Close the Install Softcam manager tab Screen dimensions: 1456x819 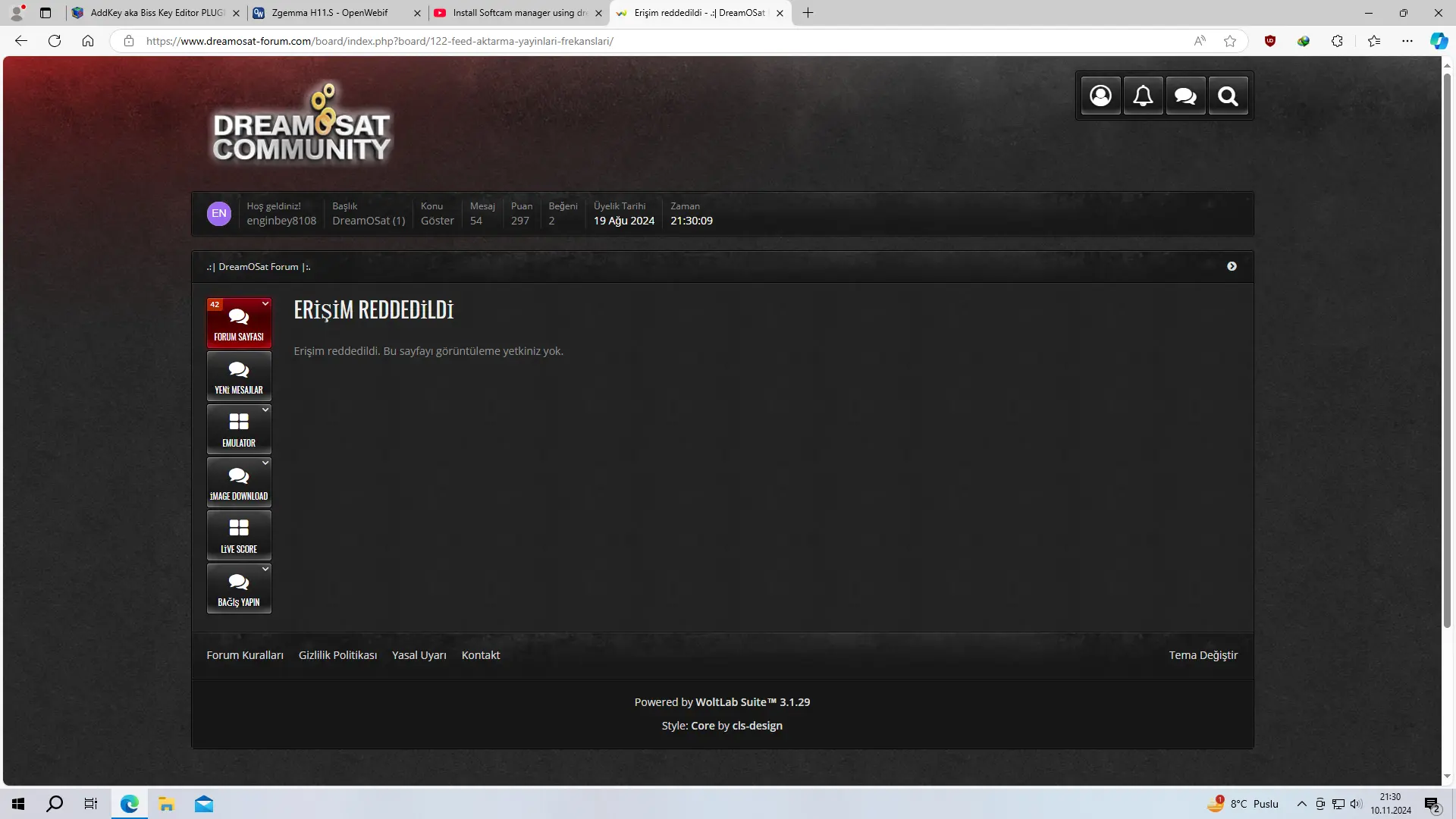pyautogui.click(x=598, y=13)
